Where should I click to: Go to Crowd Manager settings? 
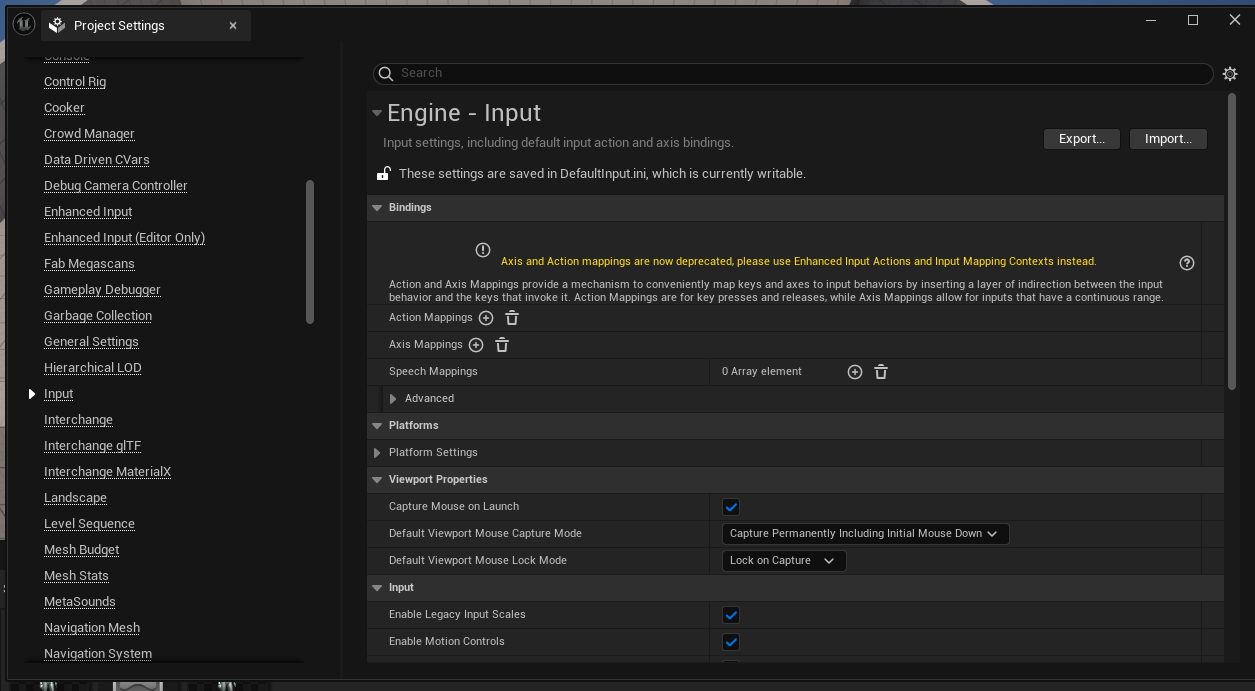(89, 134)
